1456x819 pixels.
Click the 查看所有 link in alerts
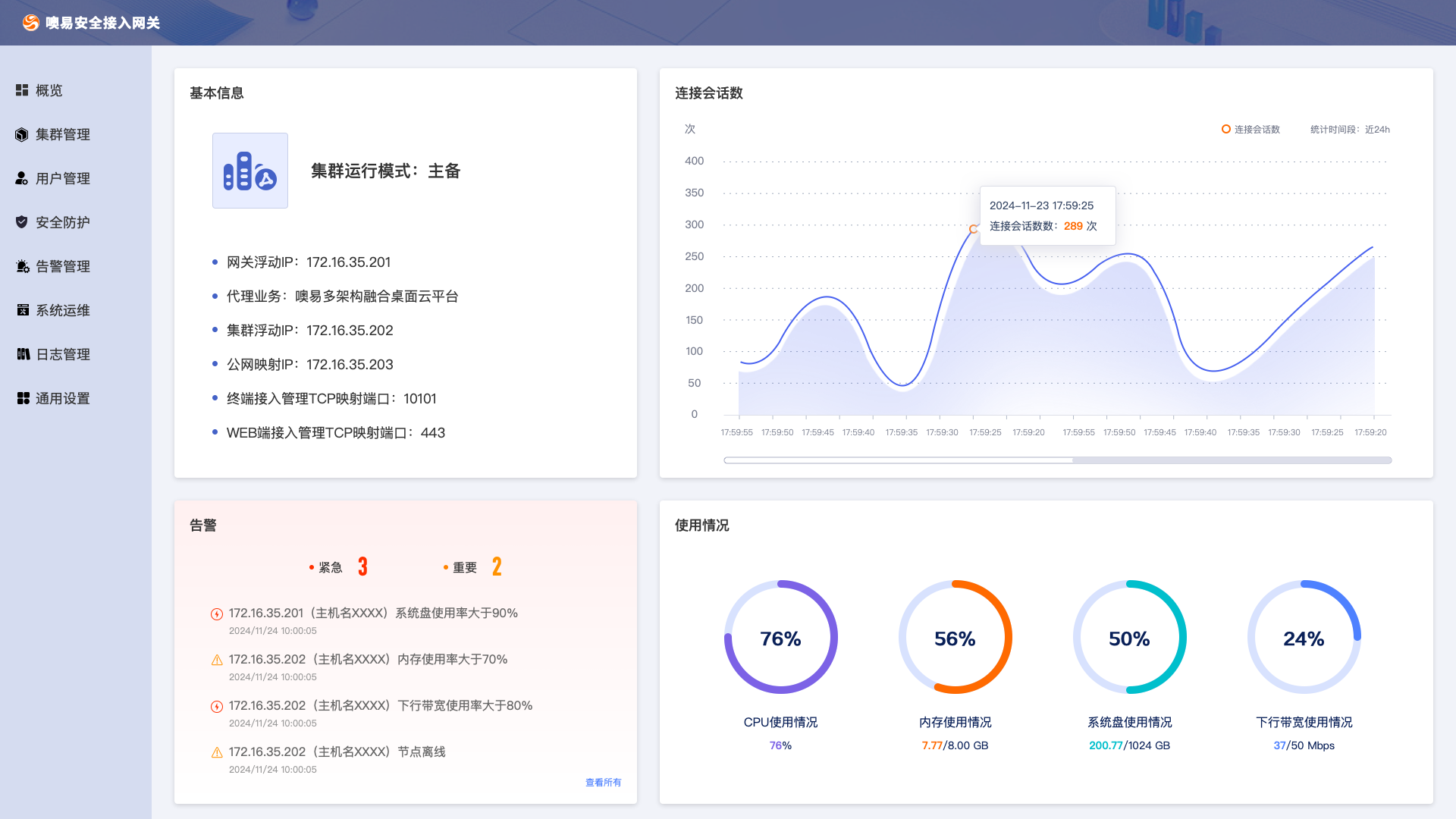(603, 783)
